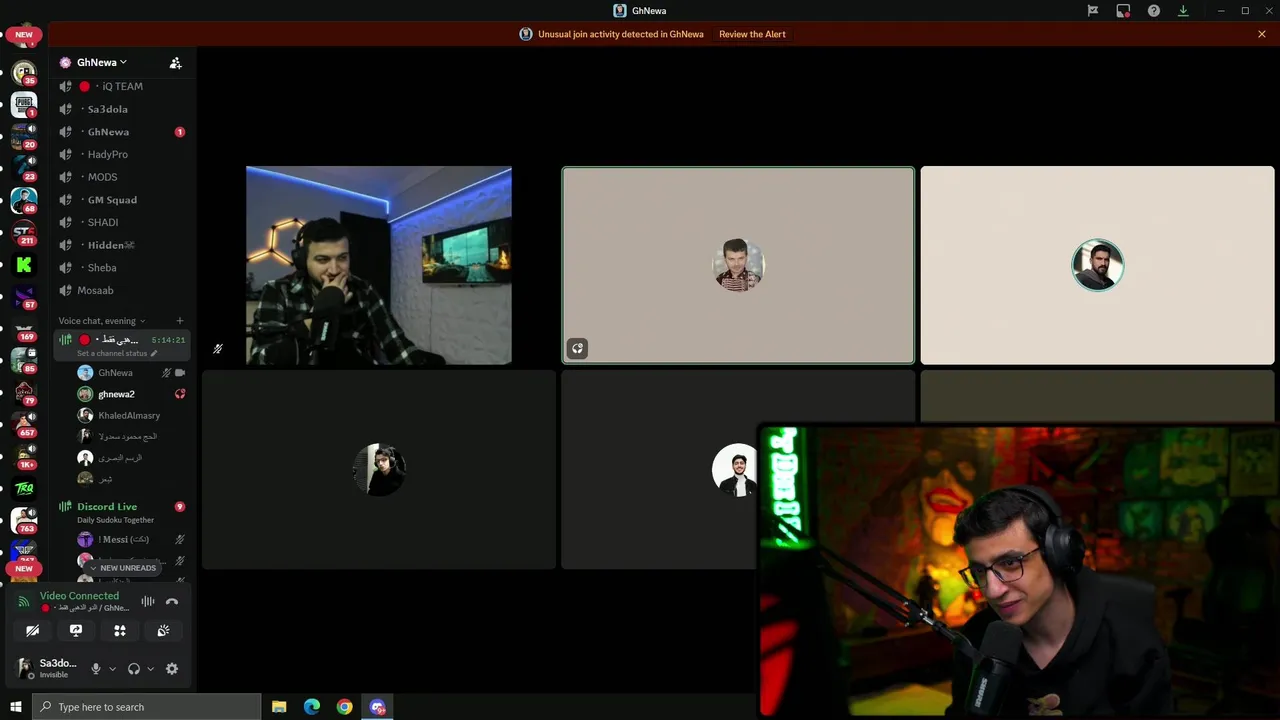Click the Sa3do... user profile avatar
This screenshot has height=720, width=1280.
24,668
